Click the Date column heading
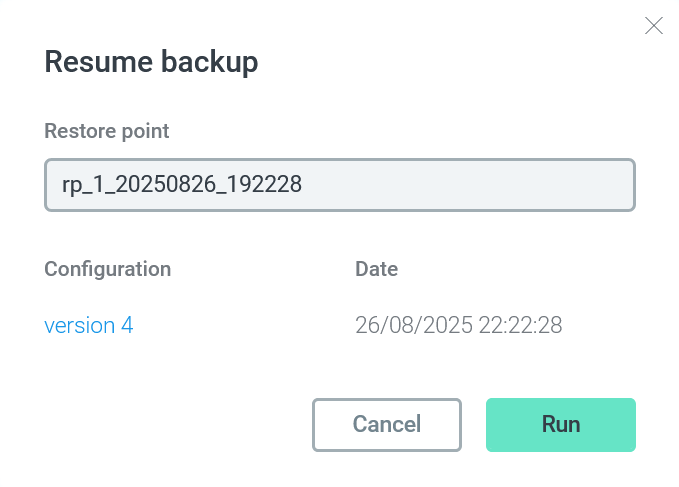Screen dimensions: 679x487 point(377,269)
